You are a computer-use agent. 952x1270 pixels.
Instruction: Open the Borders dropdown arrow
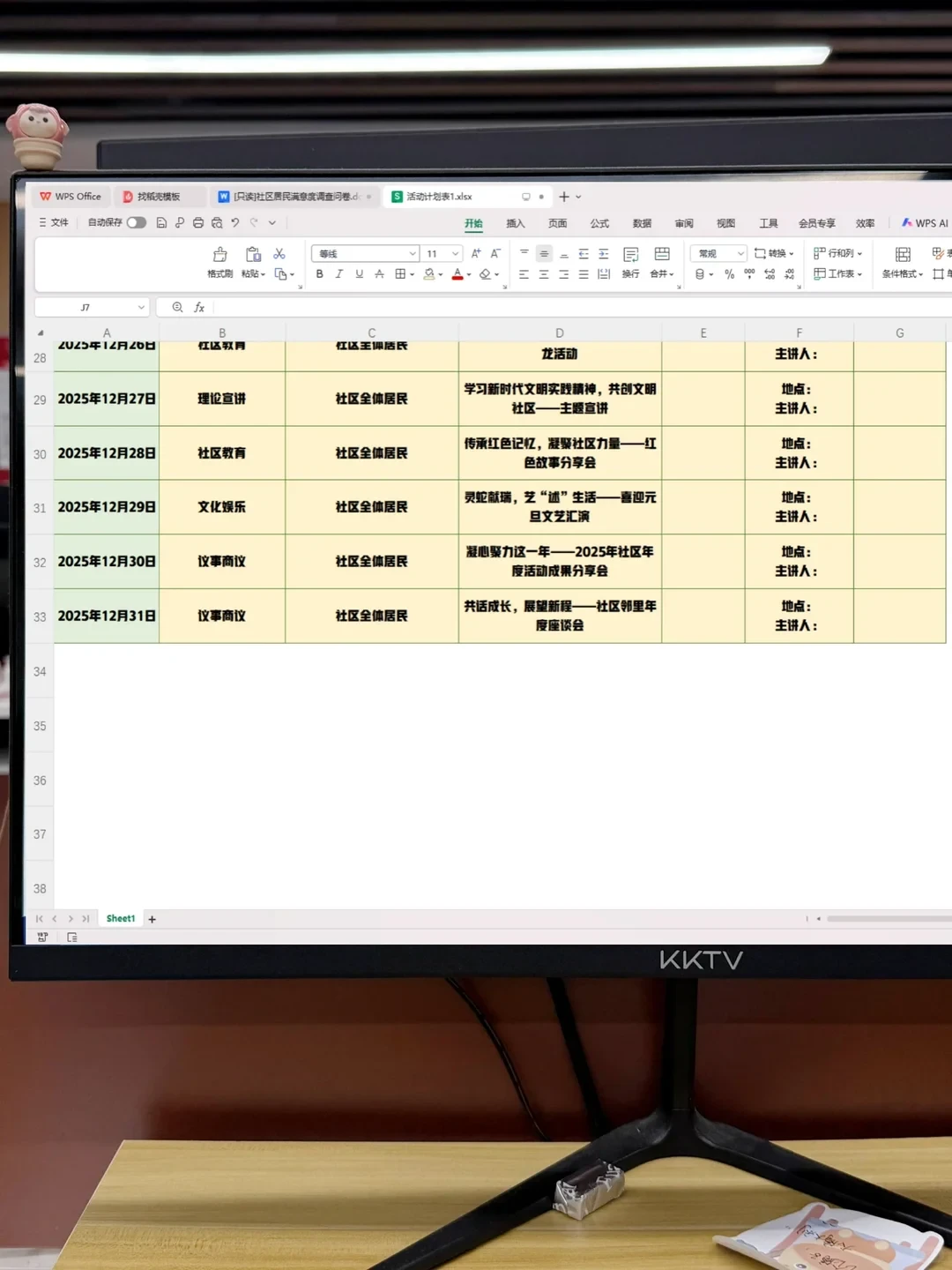pos(412,274)
